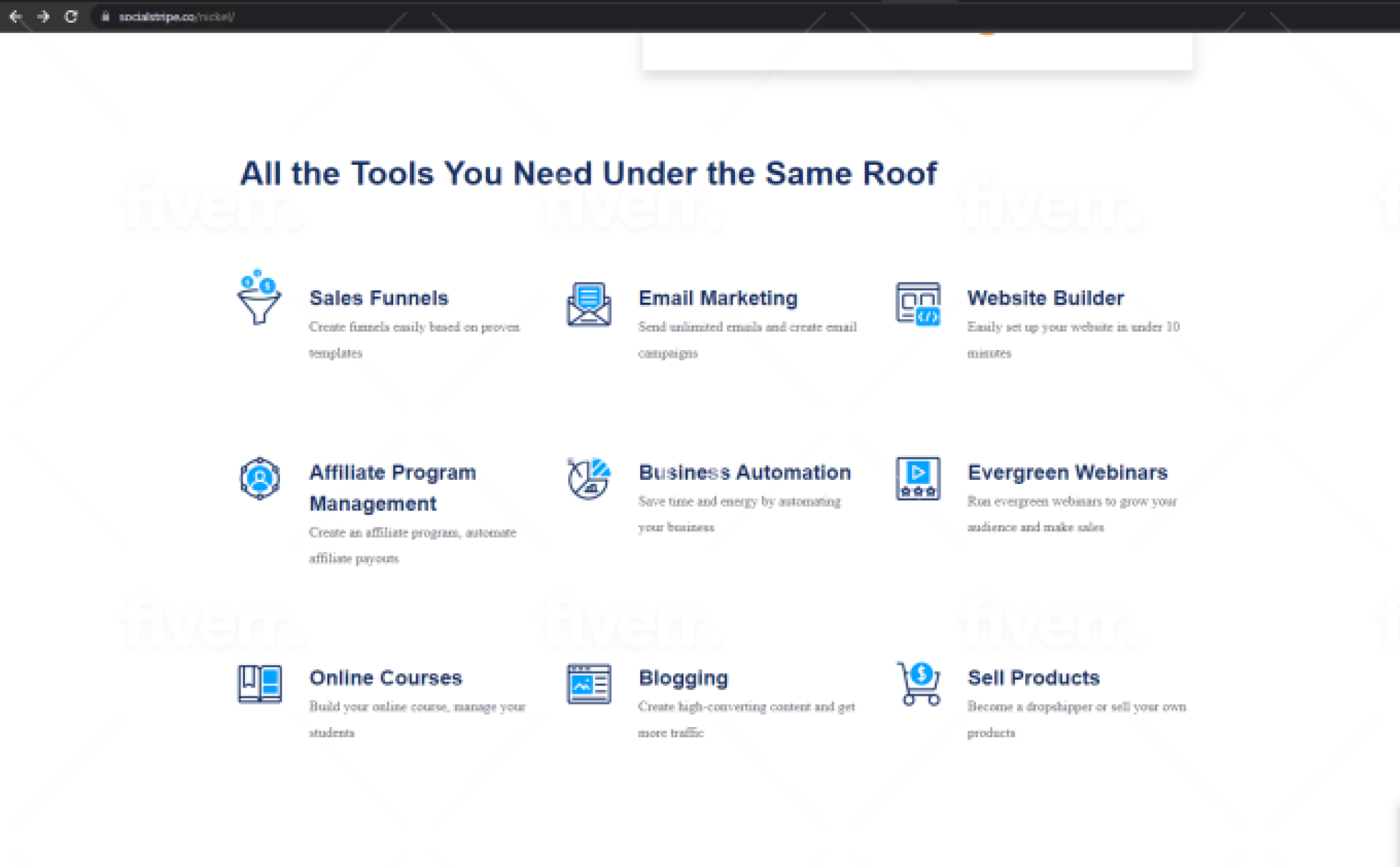The image size is (1400, 867).
Task: Click the Sell Products shopping cart icon
Action: (919, 683)
